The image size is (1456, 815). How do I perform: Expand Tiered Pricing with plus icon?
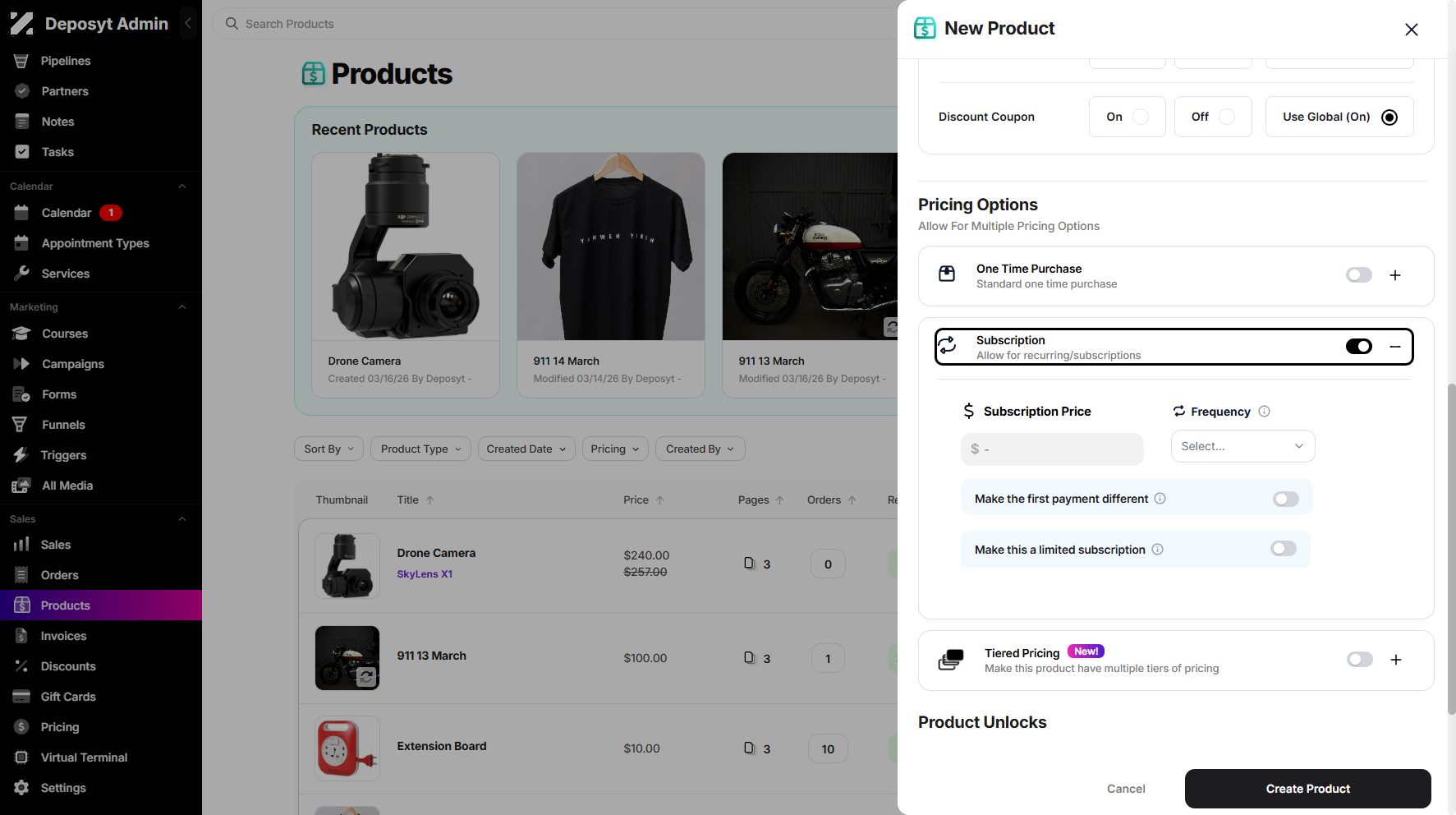[1396, 660]
